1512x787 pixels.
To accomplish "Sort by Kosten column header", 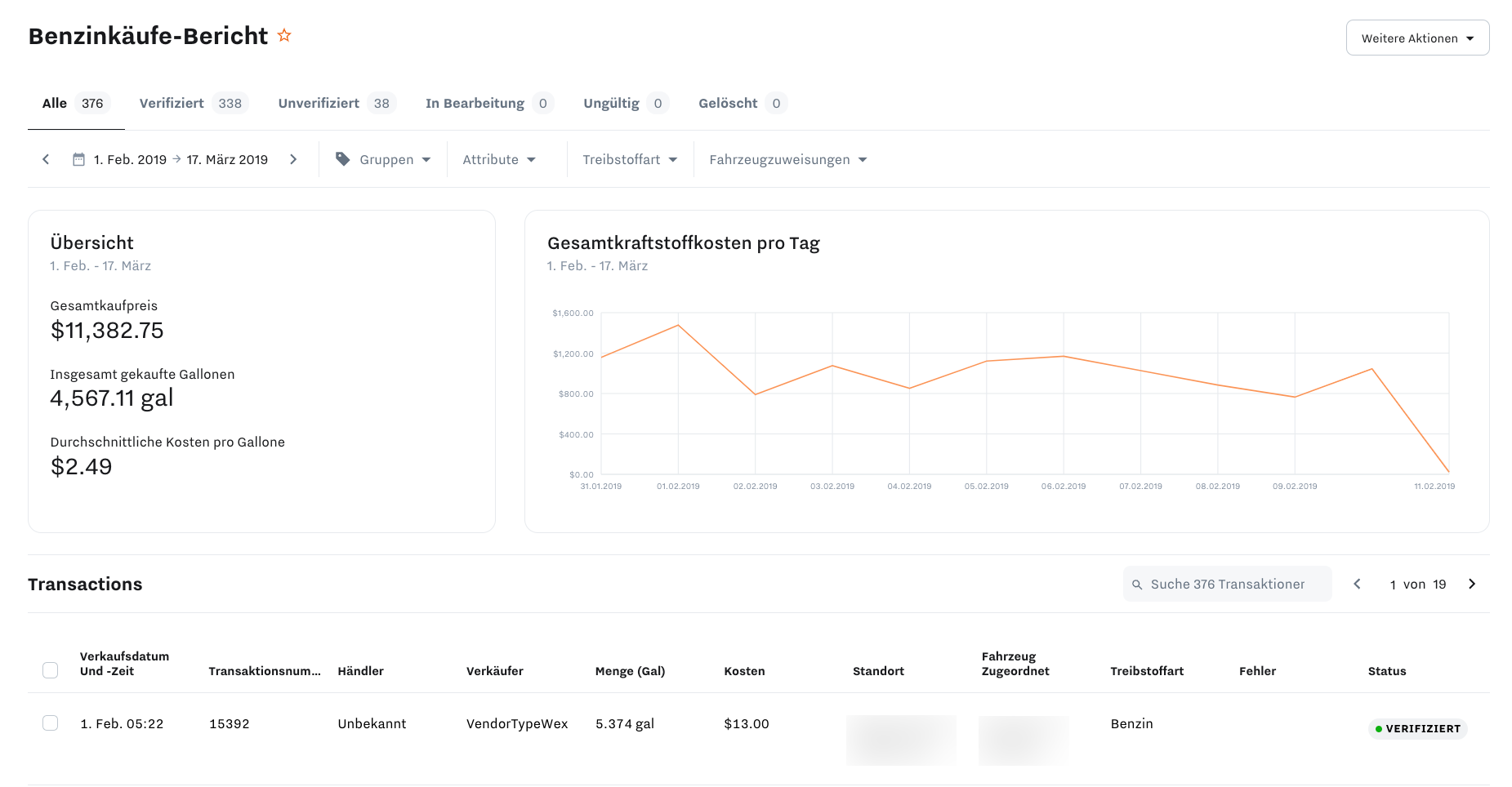I will [x=744, y=671].
